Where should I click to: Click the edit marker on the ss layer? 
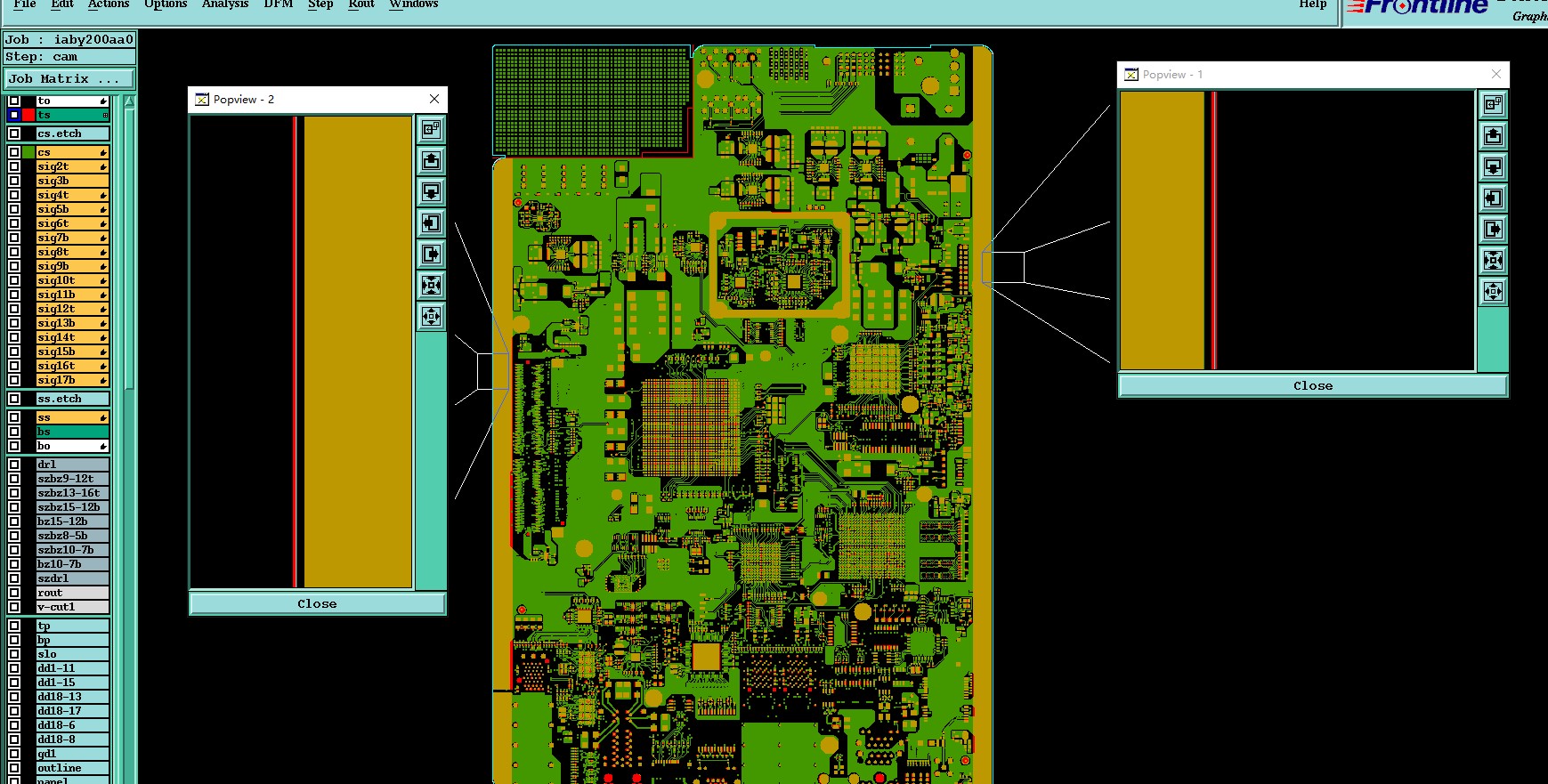coord(103,417)
